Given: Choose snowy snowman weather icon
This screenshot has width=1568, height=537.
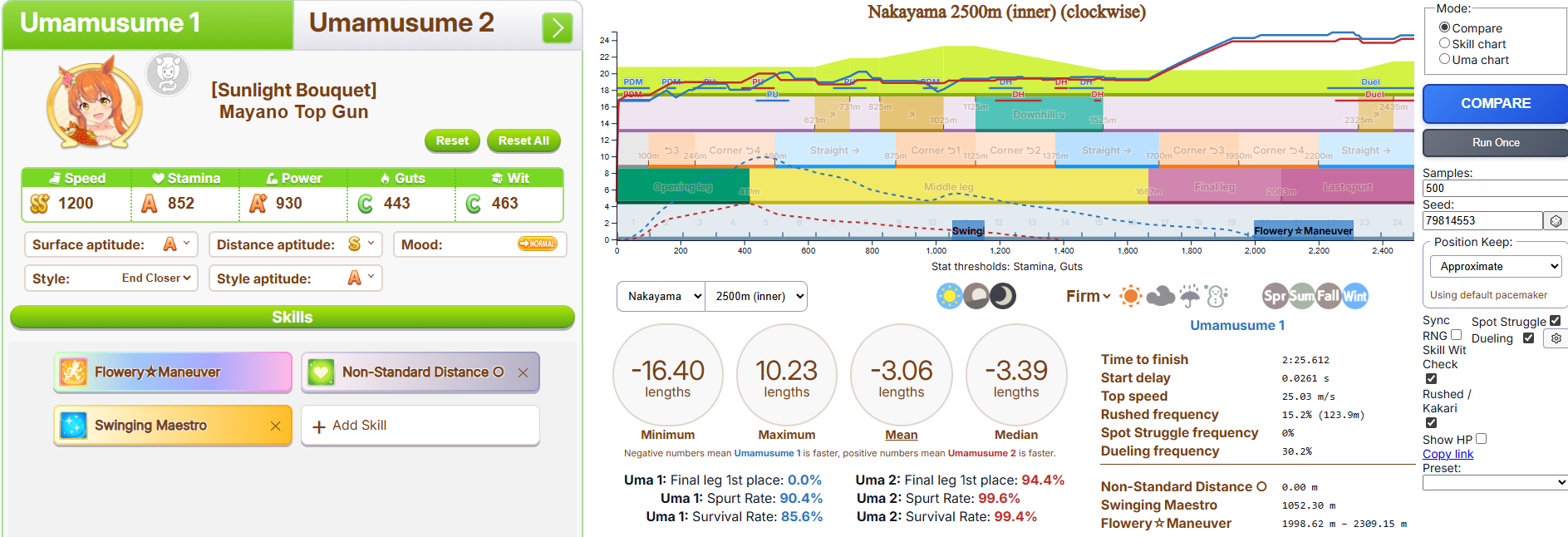Looking at the screenshot, I should [1217, 296].
